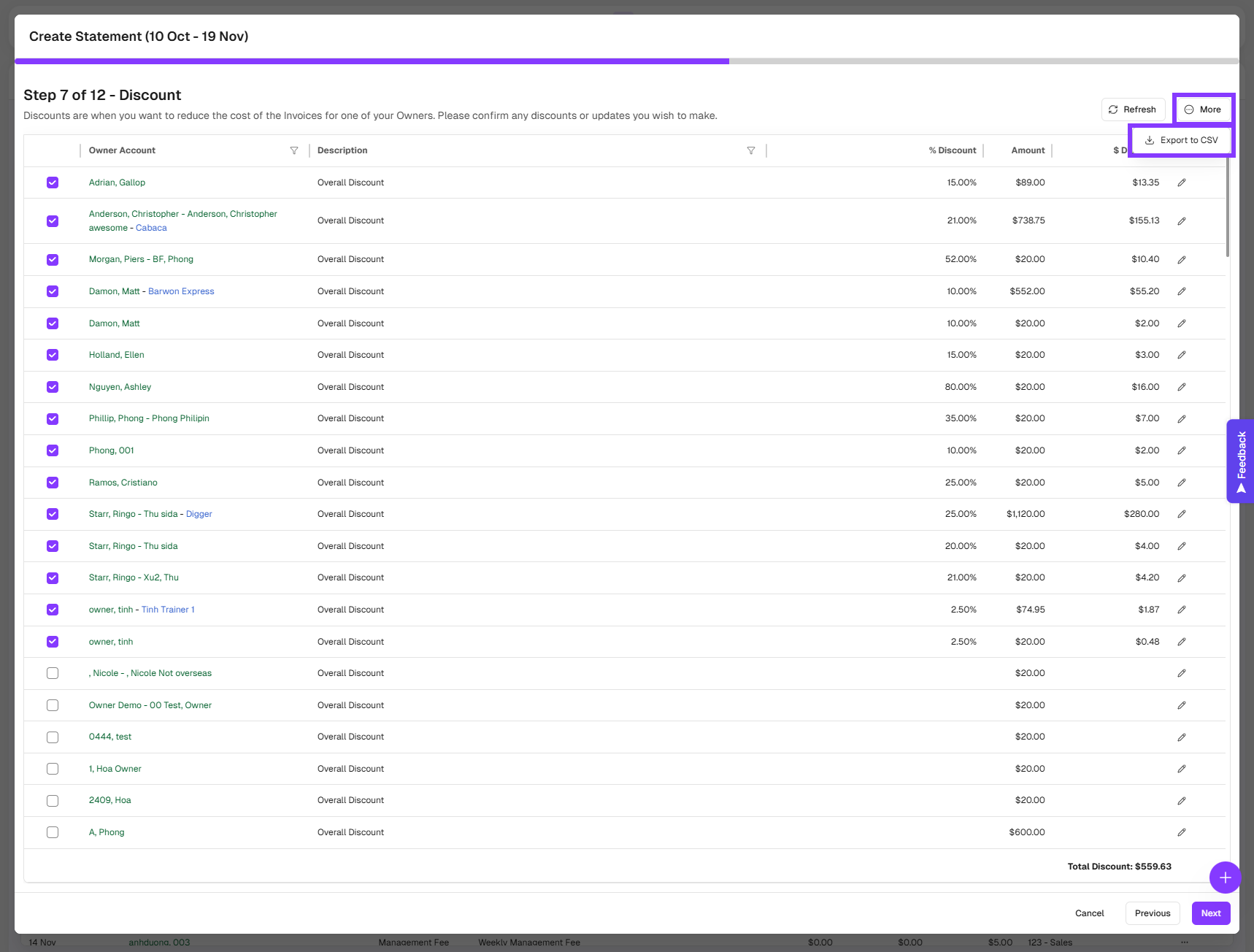
Task: Open the Barwon Express link
Action: pos(181,291)
